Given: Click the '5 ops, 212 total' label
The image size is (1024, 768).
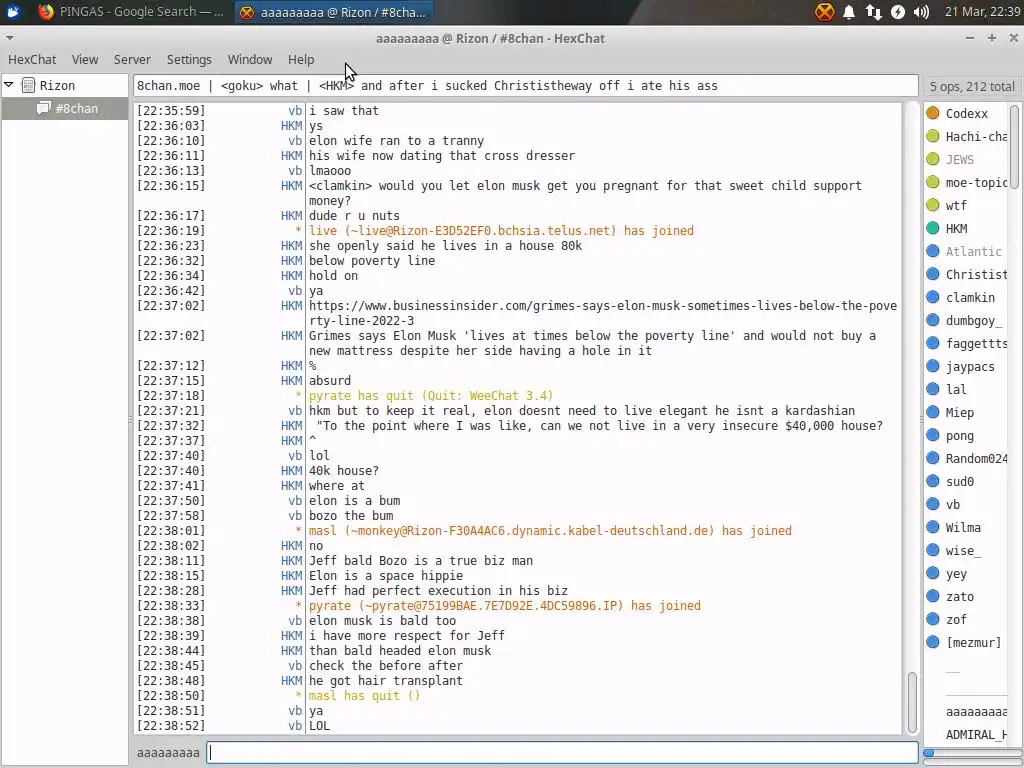Looking at the screenshot, I should 972,86.
